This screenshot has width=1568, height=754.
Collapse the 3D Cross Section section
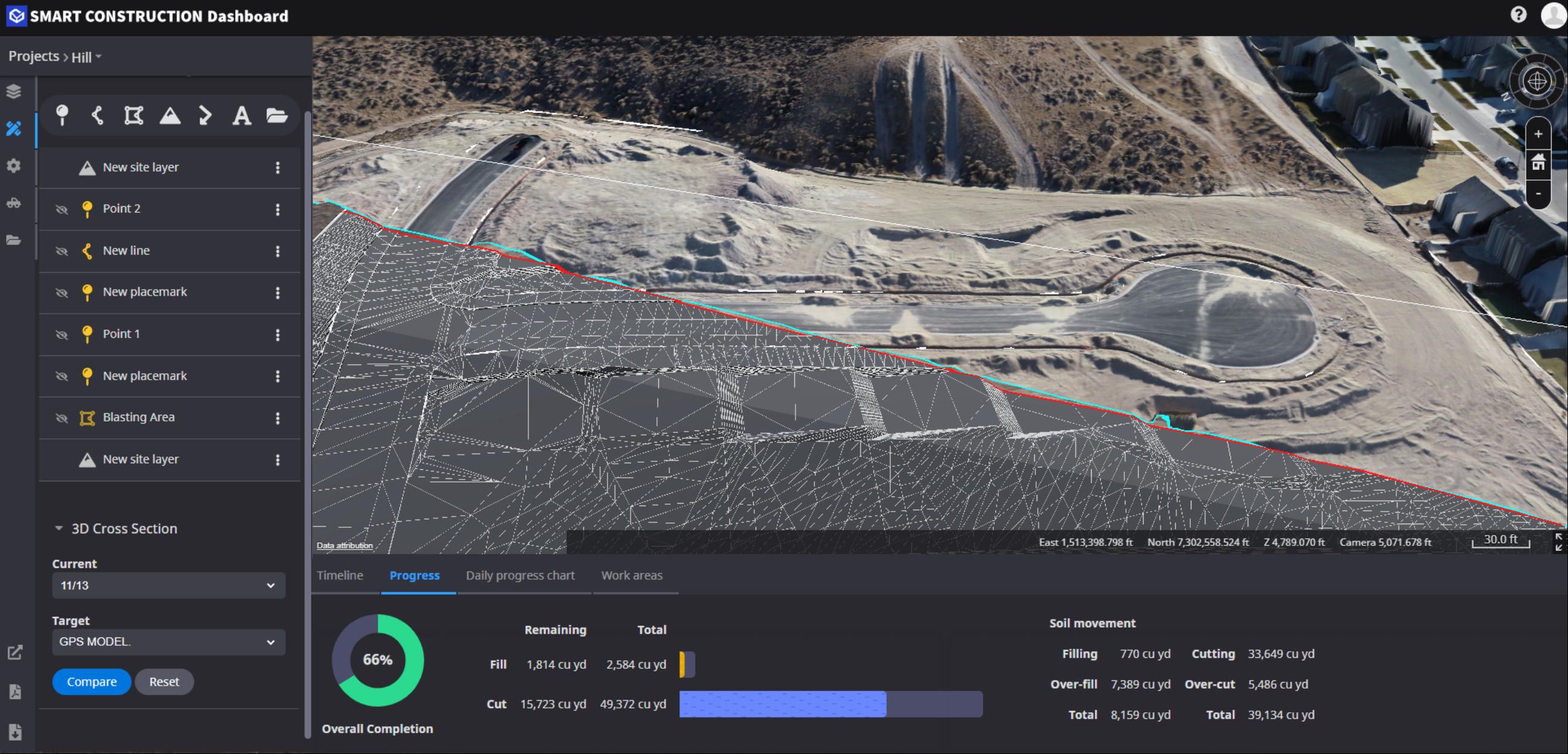pos(59,527)
